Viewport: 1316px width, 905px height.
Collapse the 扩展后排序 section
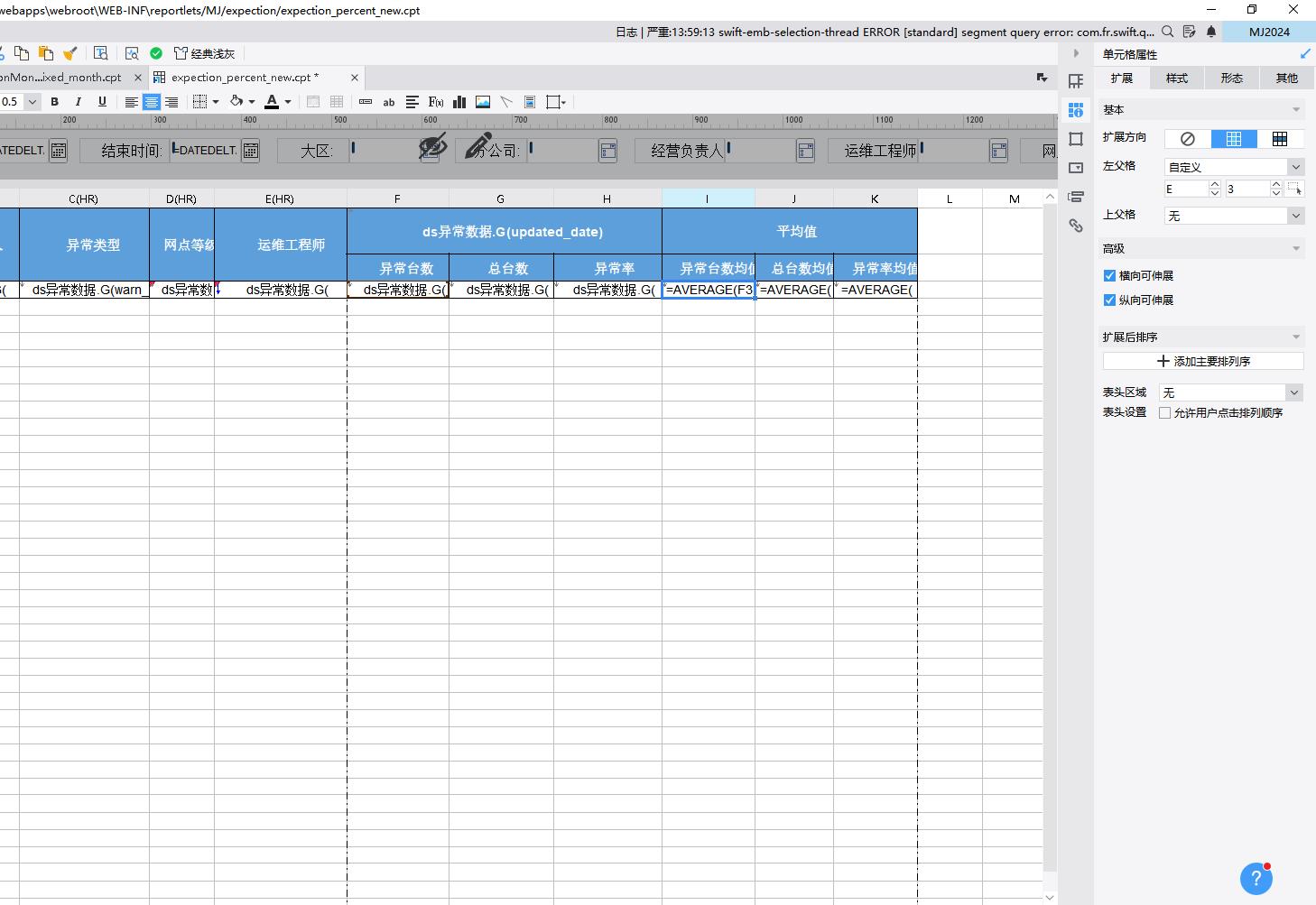(1296, 337)
